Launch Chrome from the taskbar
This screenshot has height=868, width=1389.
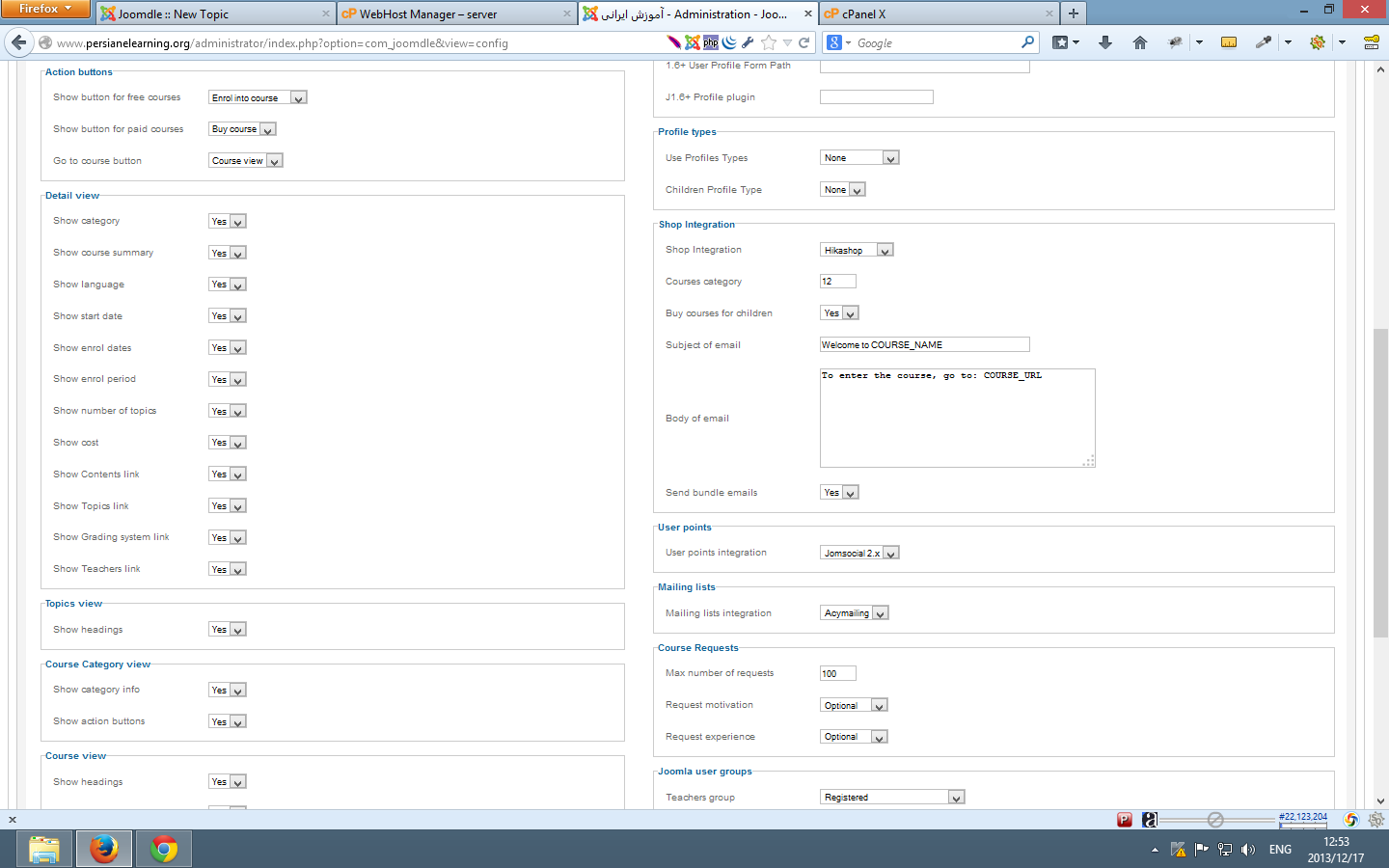pyautogui.click(x=164, y=849)
